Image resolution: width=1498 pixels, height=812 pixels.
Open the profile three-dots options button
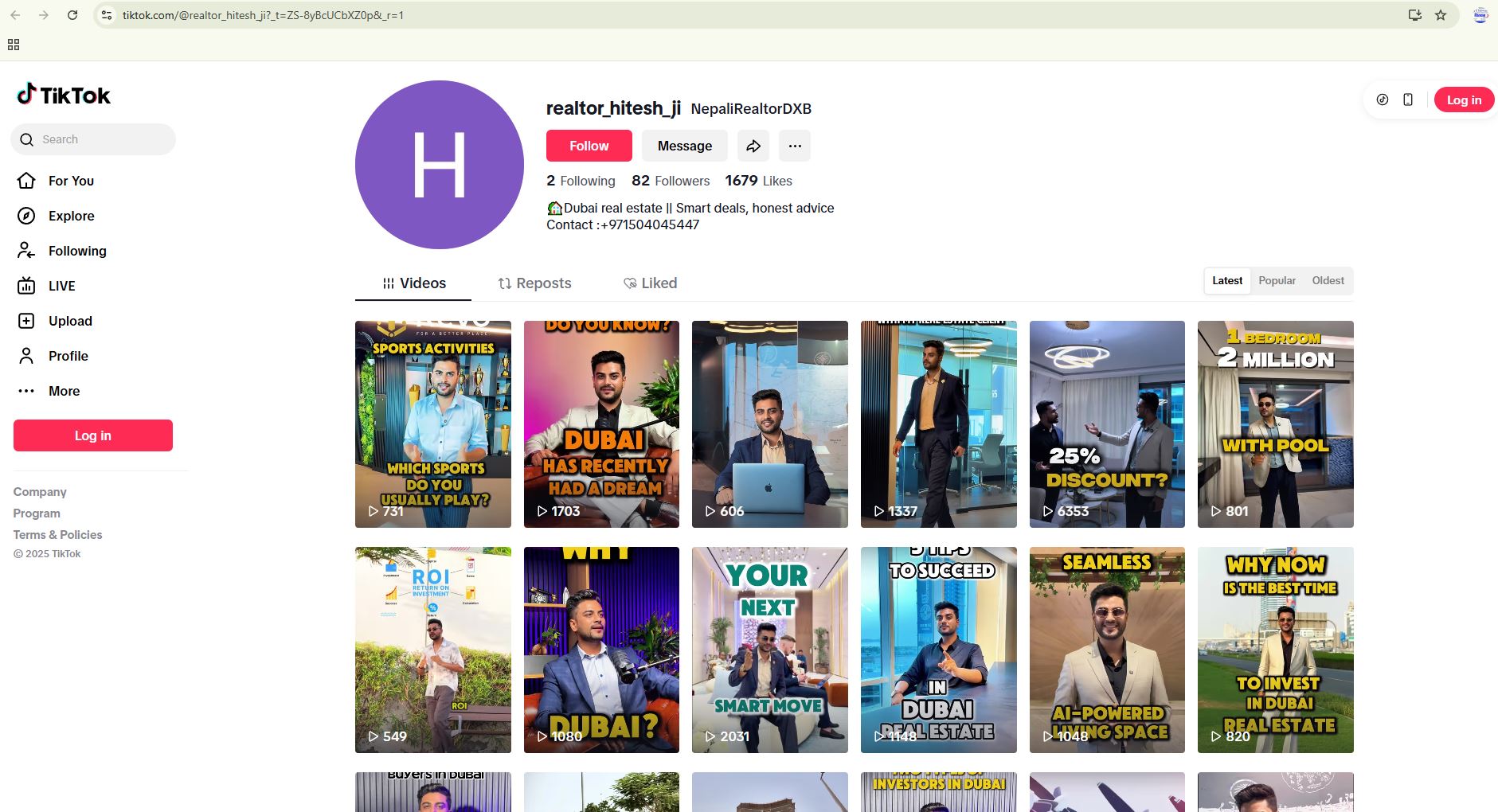(x=795, y=146)
